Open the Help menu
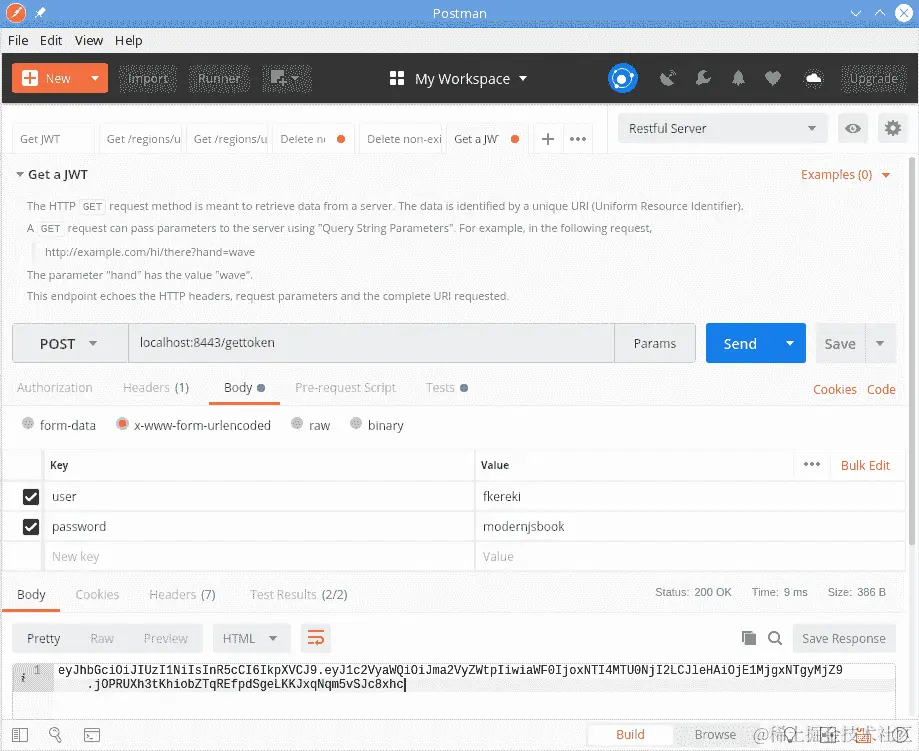Screen dimensions: 919x751 tap(128, 40)
